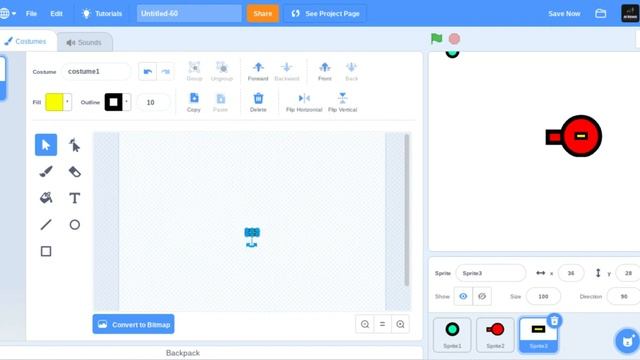
Task: Open the Outline color dropdown
Action: (127, 102)
